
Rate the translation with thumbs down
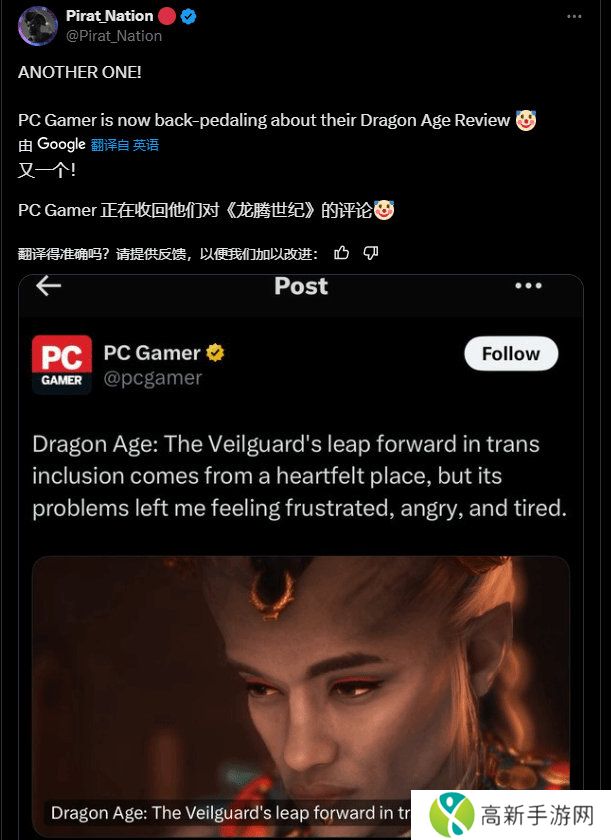(370, 253)
